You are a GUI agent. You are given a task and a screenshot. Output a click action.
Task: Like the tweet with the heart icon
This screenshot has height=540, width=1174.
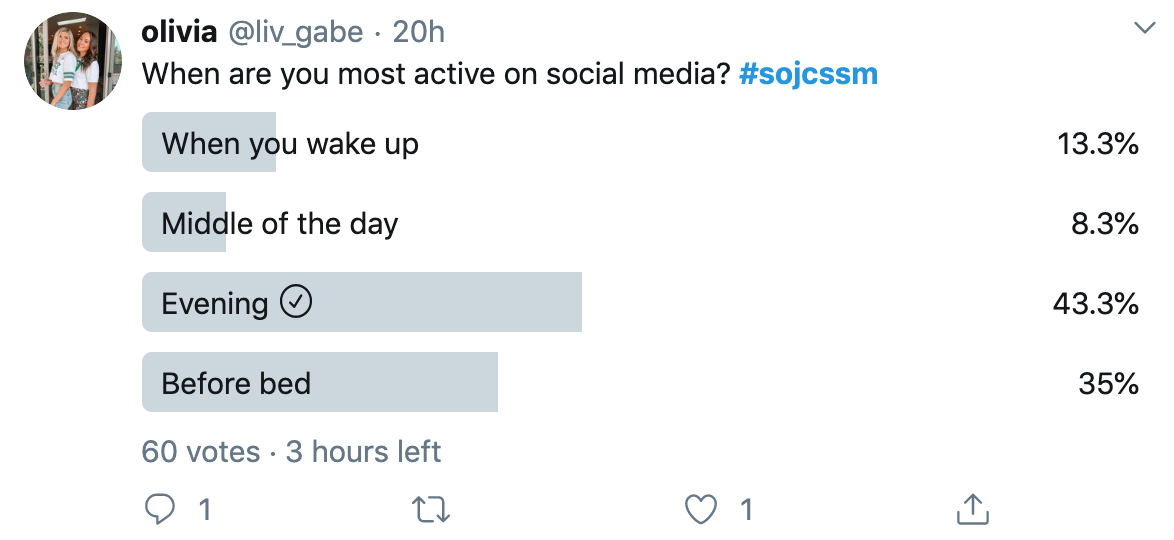[701, 510]
